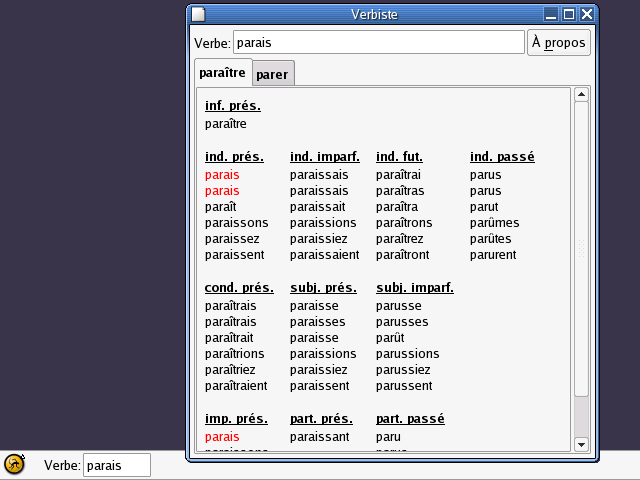Click red parais under imp. prés.
This screenshot has width=640, height=480.
point(222,437)
